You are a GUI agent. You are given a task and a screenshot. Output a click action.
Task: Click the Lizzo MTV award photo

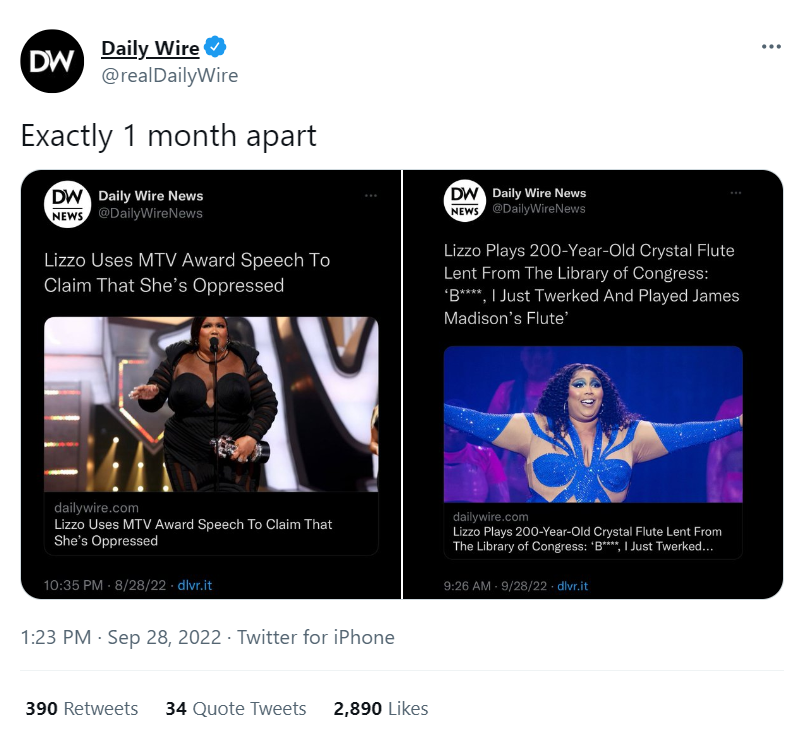211,404
